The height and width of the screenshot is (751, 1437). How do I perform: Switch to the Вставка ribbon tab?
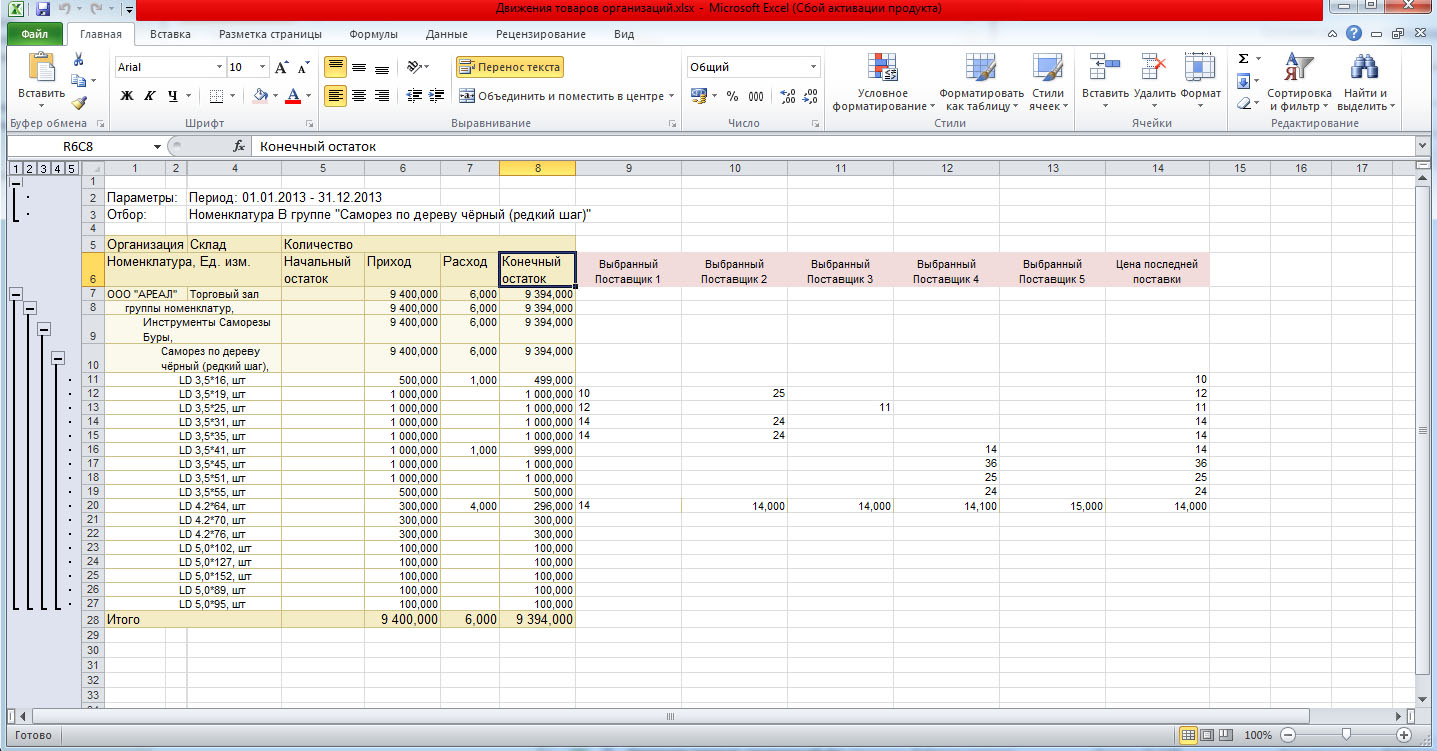click(170, 34)
